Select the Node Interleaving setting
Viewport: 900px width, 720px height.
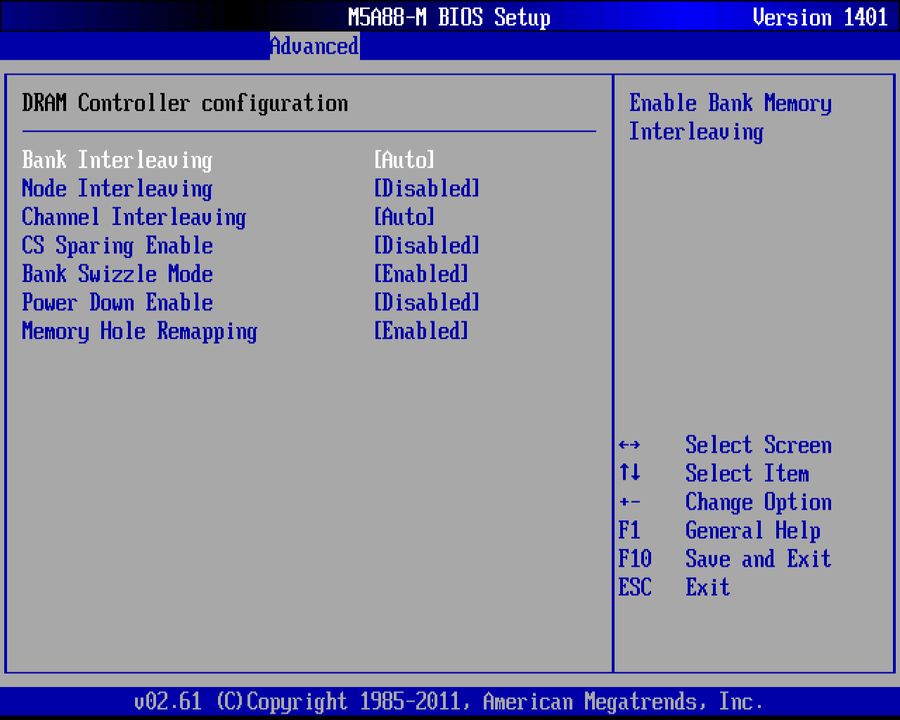click(117, 189)
